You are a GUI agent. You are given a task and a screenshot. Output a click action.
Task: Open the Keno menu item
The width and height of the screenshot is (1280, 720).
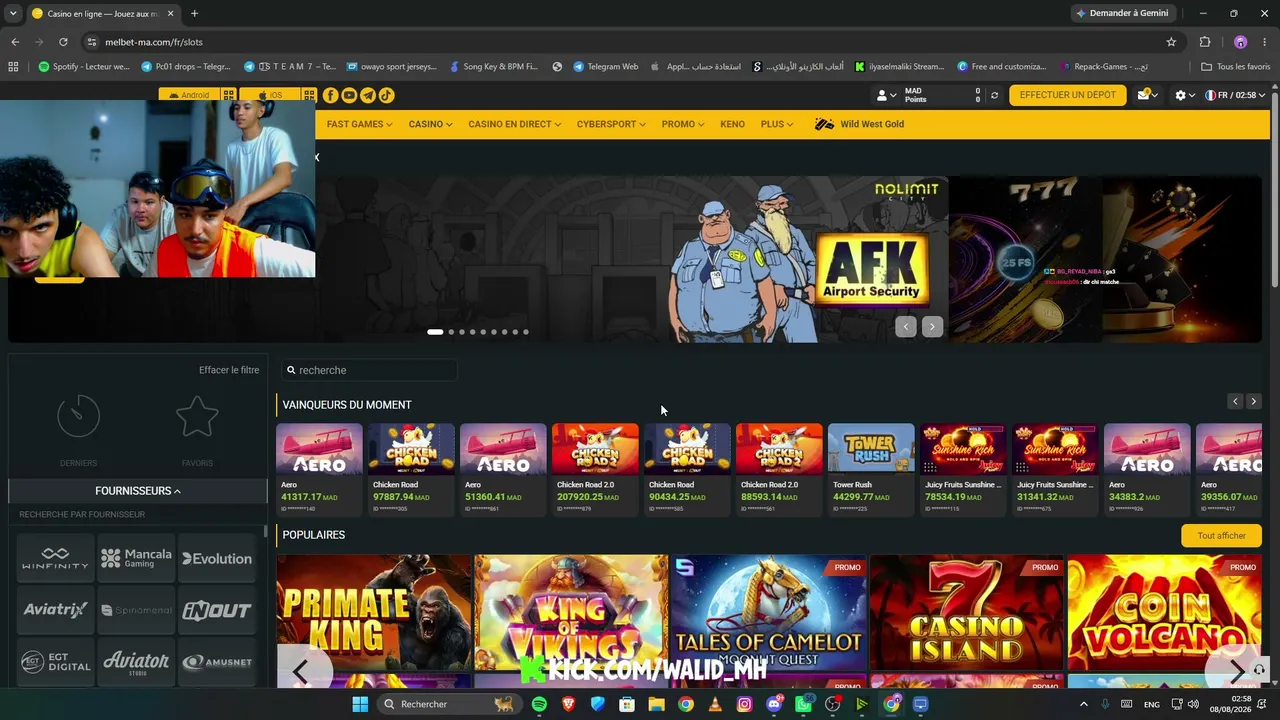732,124
